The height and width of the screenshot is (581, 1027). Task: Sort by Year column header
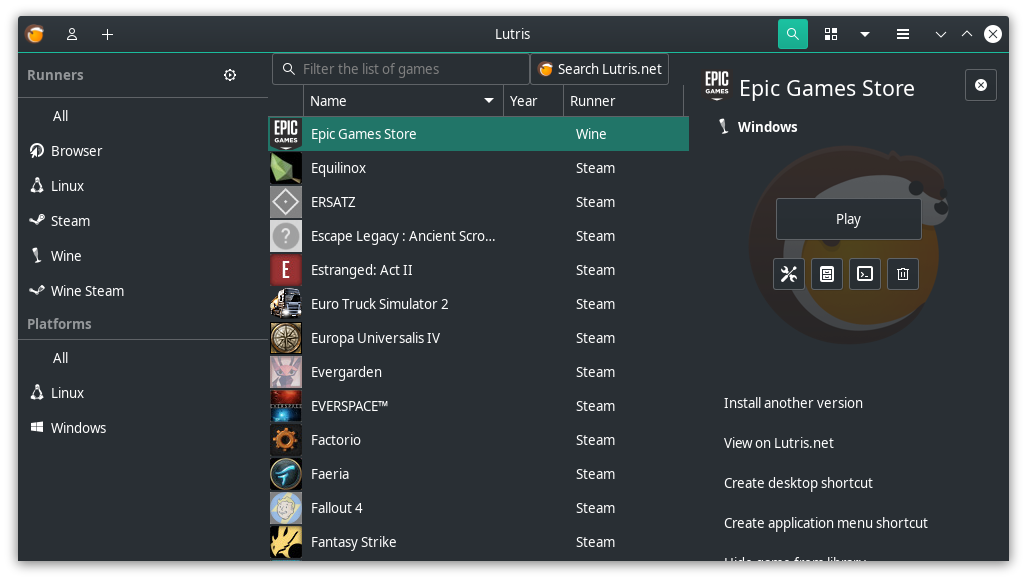pyautogui.click(x=533, y=101)
